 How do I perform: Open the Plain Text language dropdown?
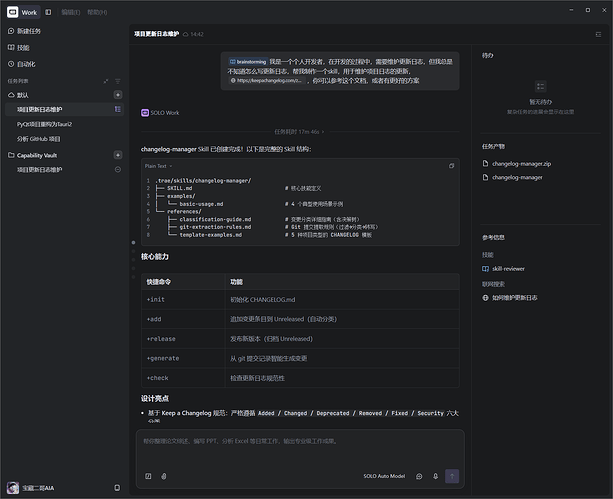pyautogui.click(x=158, y=166)
